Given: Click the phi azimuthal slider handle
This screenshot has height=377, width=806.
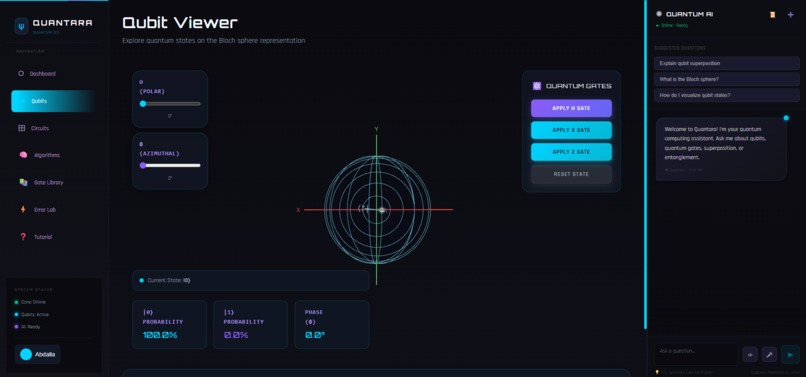Looking at the screenshot, I should tap(143, 165).
